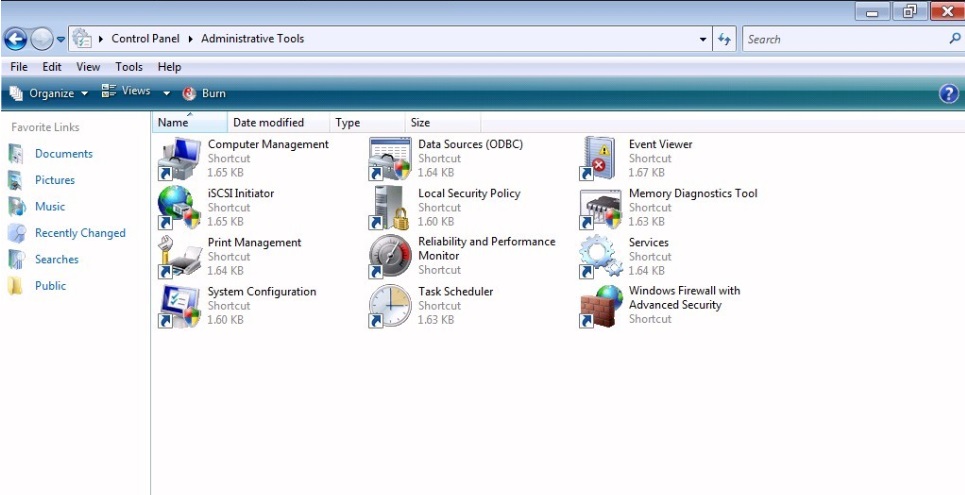Screen dimensions: 965x495
Task: Open the Views dropdown arrow
Action: click(x=167, y=93)
